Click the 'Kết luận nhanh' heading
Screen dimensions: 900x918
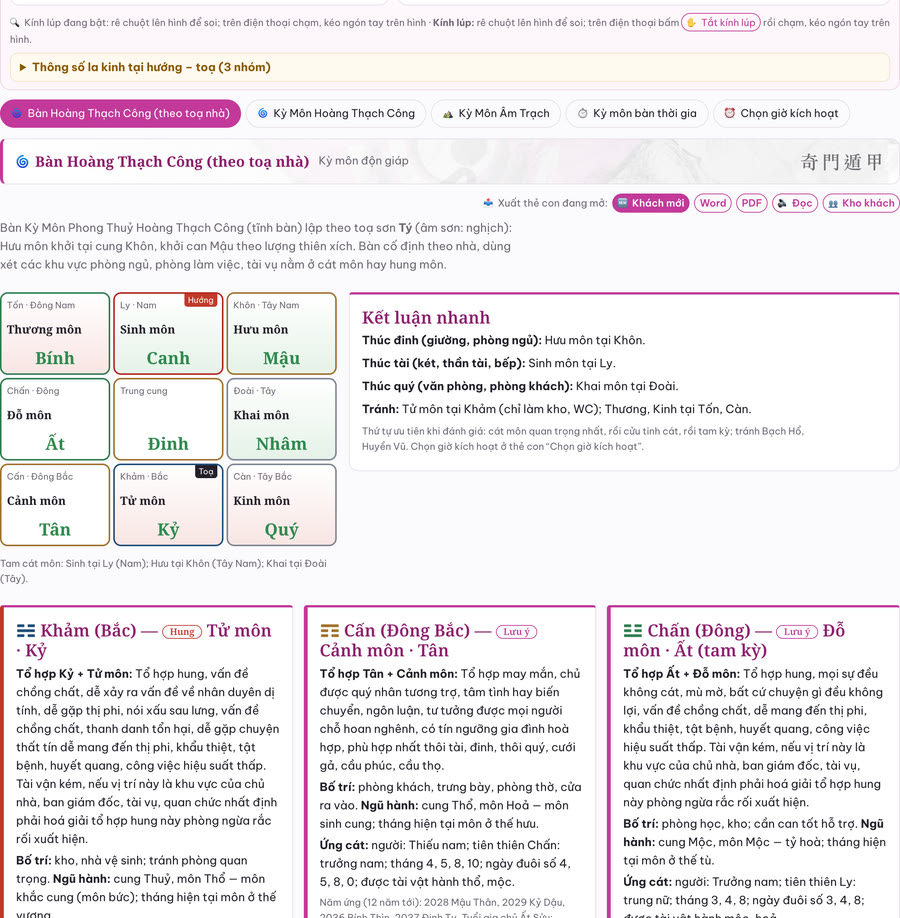click(x=426, y=318)
